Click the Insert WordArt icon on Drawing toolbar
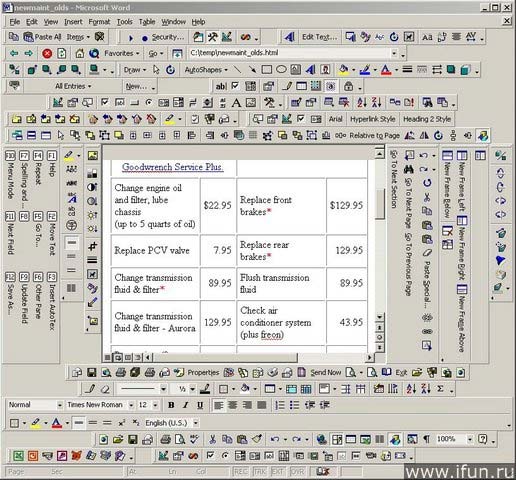516x480 pixels. tap(311, 70)
